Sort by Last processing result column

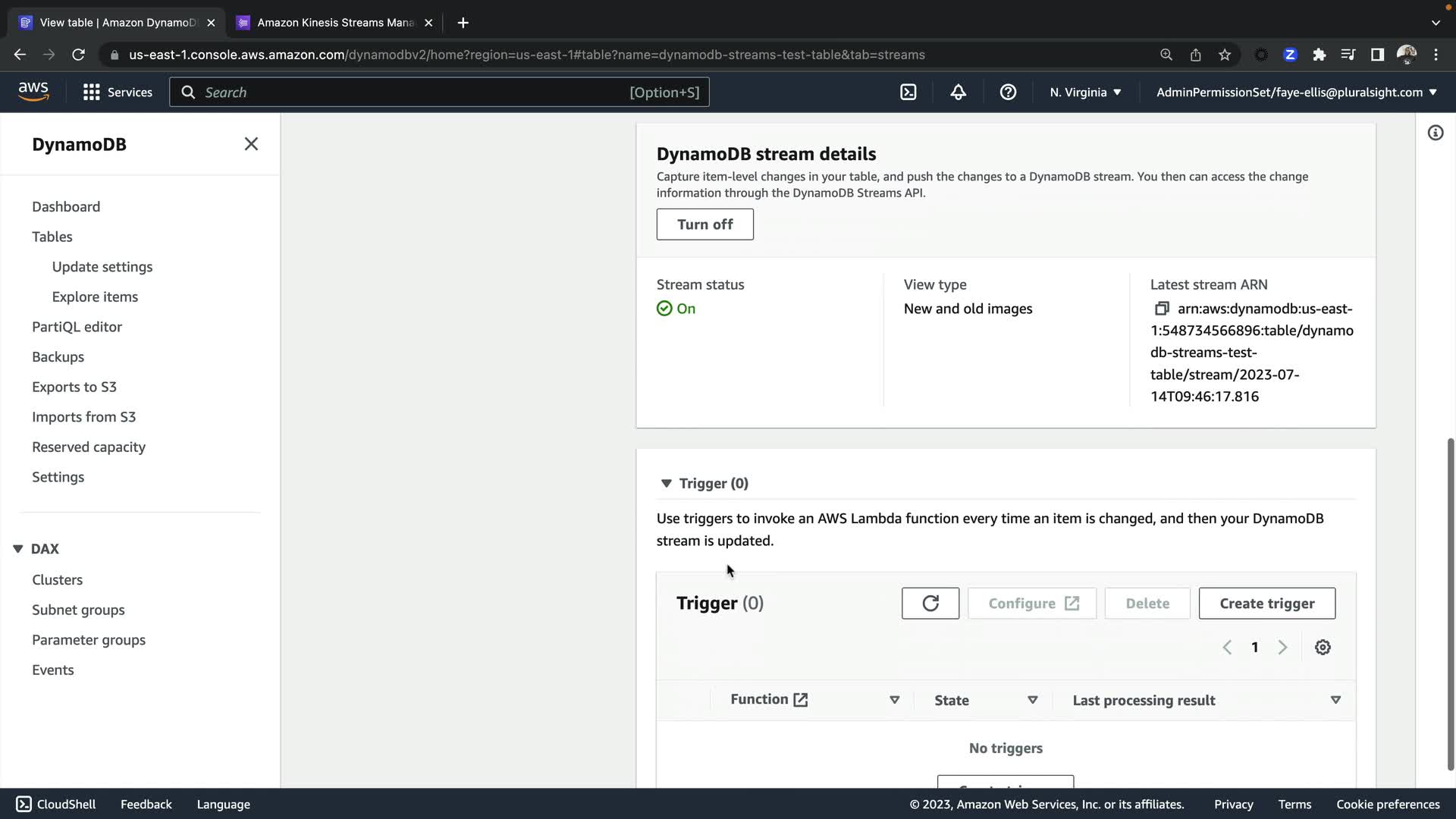tap(1335, 700)
